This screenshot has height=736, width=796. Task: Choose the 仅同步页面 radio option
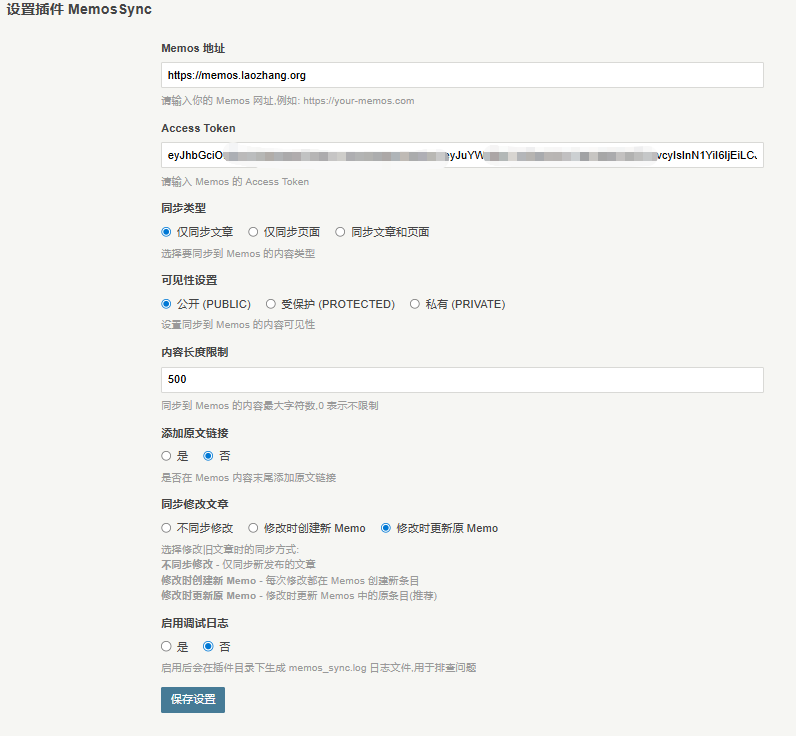(254, 232)
